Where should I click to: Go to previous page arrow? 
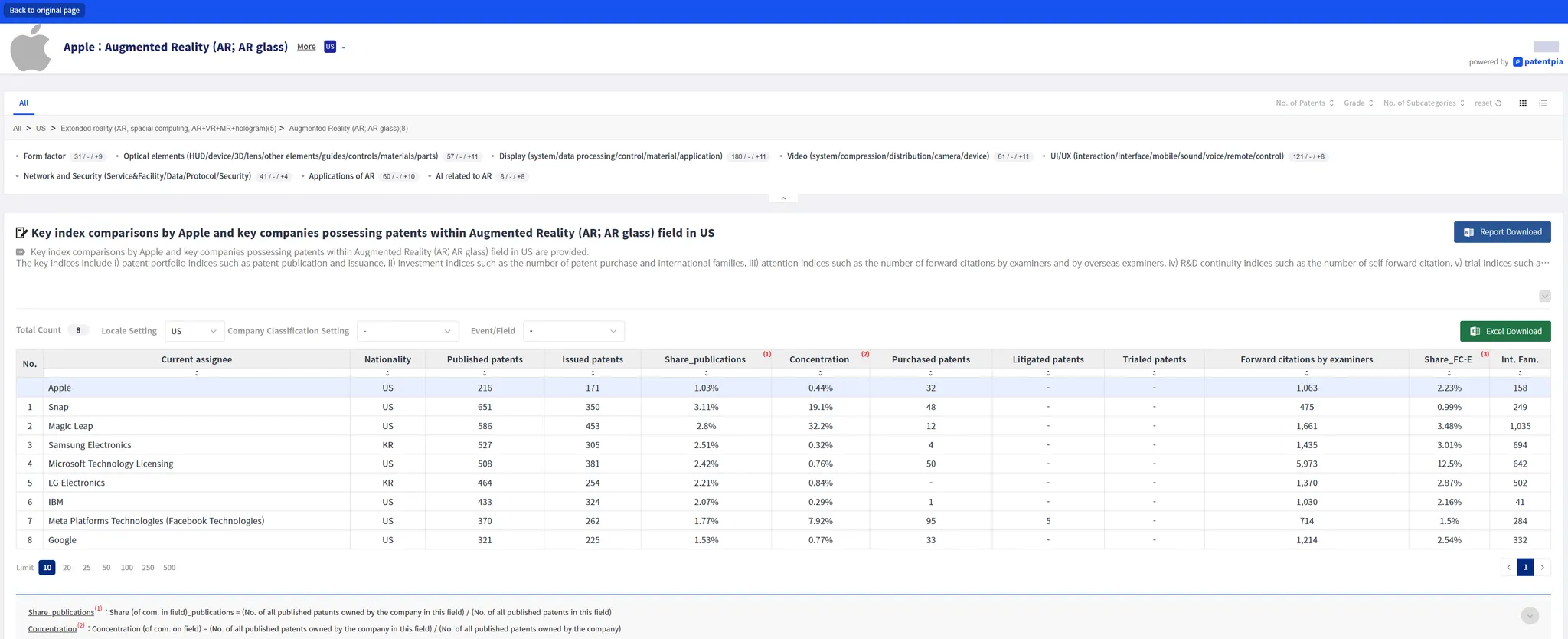pos(1508,568)
